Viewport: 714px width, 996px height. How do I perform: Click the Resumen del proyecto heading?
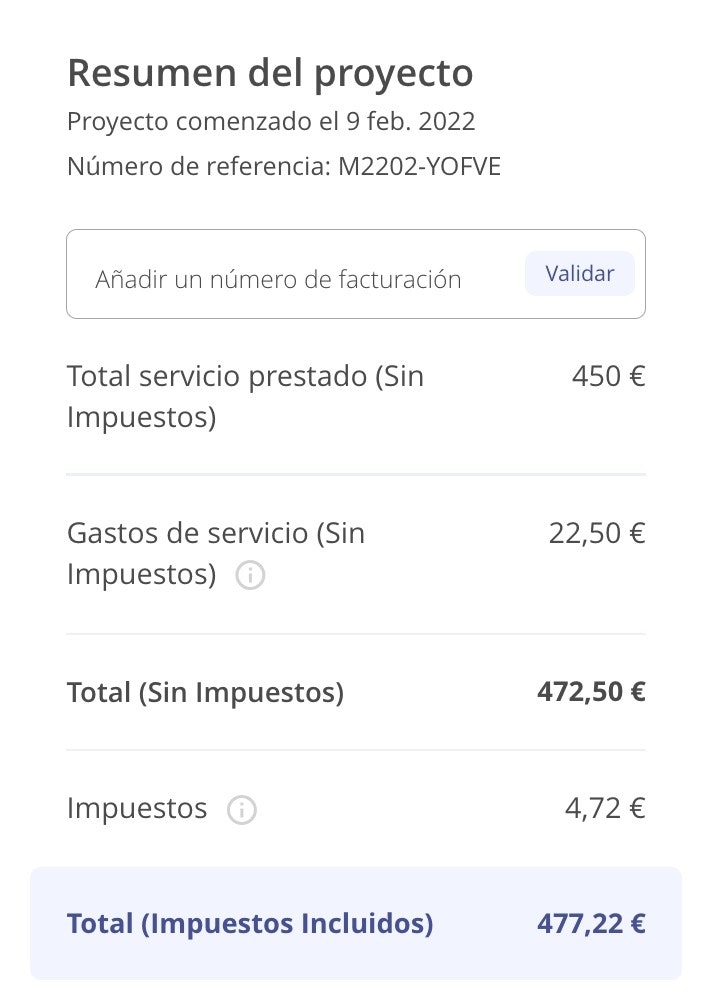(270, 73)
